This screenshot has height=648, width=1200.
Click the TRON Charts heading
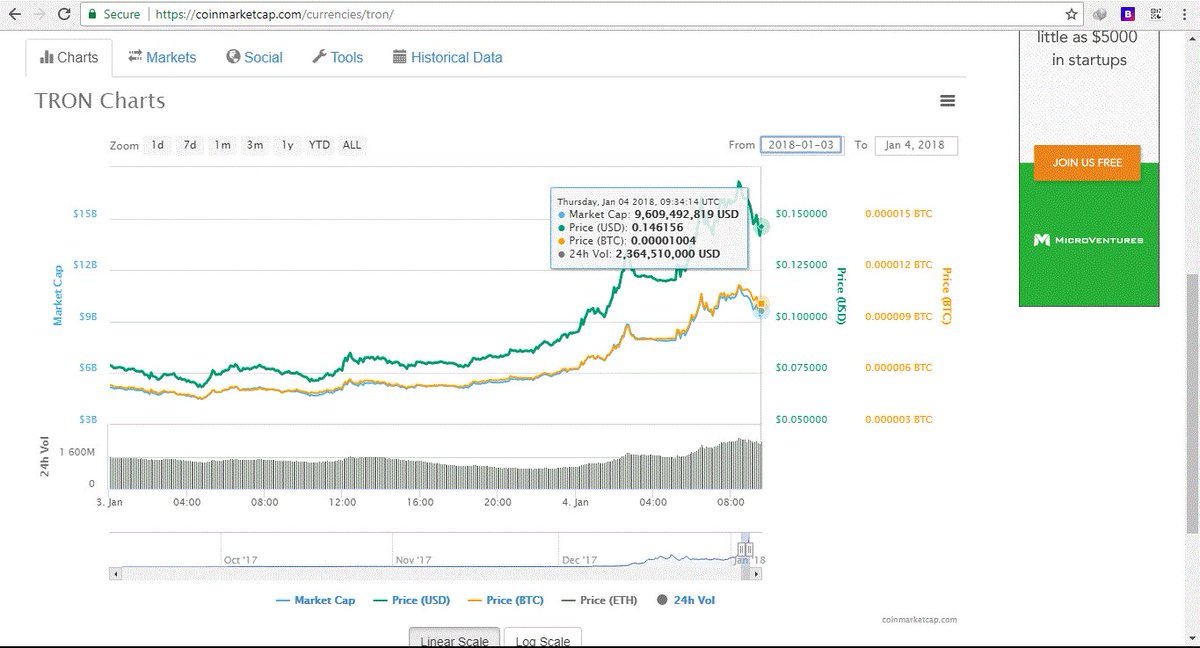pyautogui.click(x=100, y=101)
